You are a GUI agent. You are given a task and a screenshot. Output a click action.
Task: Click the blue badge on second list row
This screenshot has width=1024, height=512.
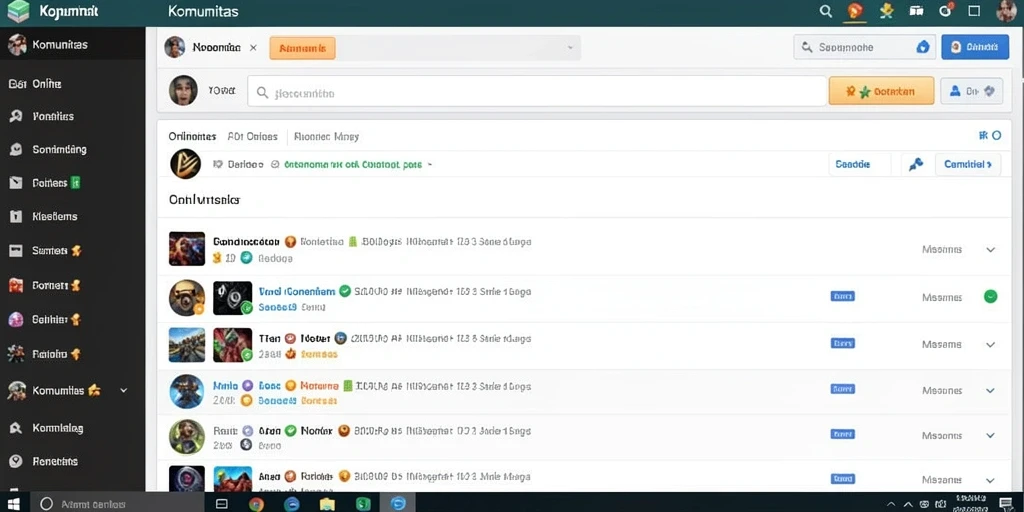click(x=842, y=296)
